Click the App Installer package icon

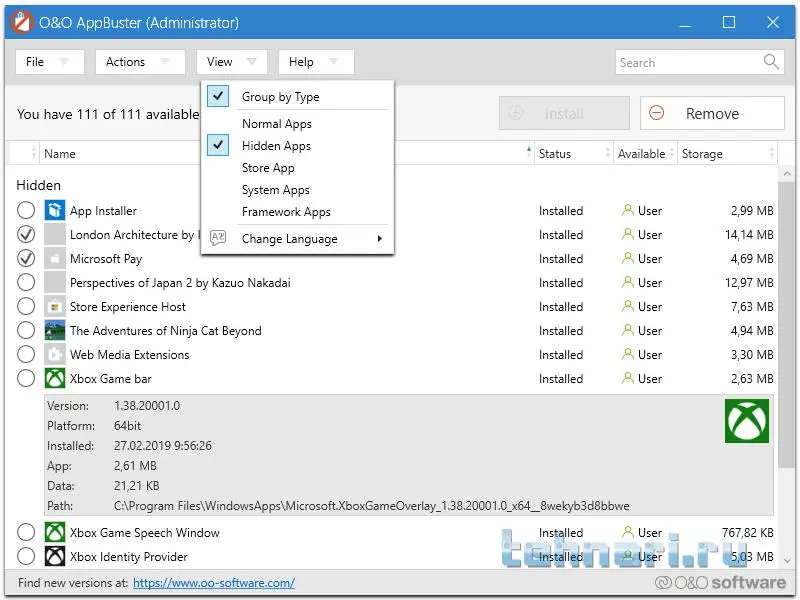(55, 210)
